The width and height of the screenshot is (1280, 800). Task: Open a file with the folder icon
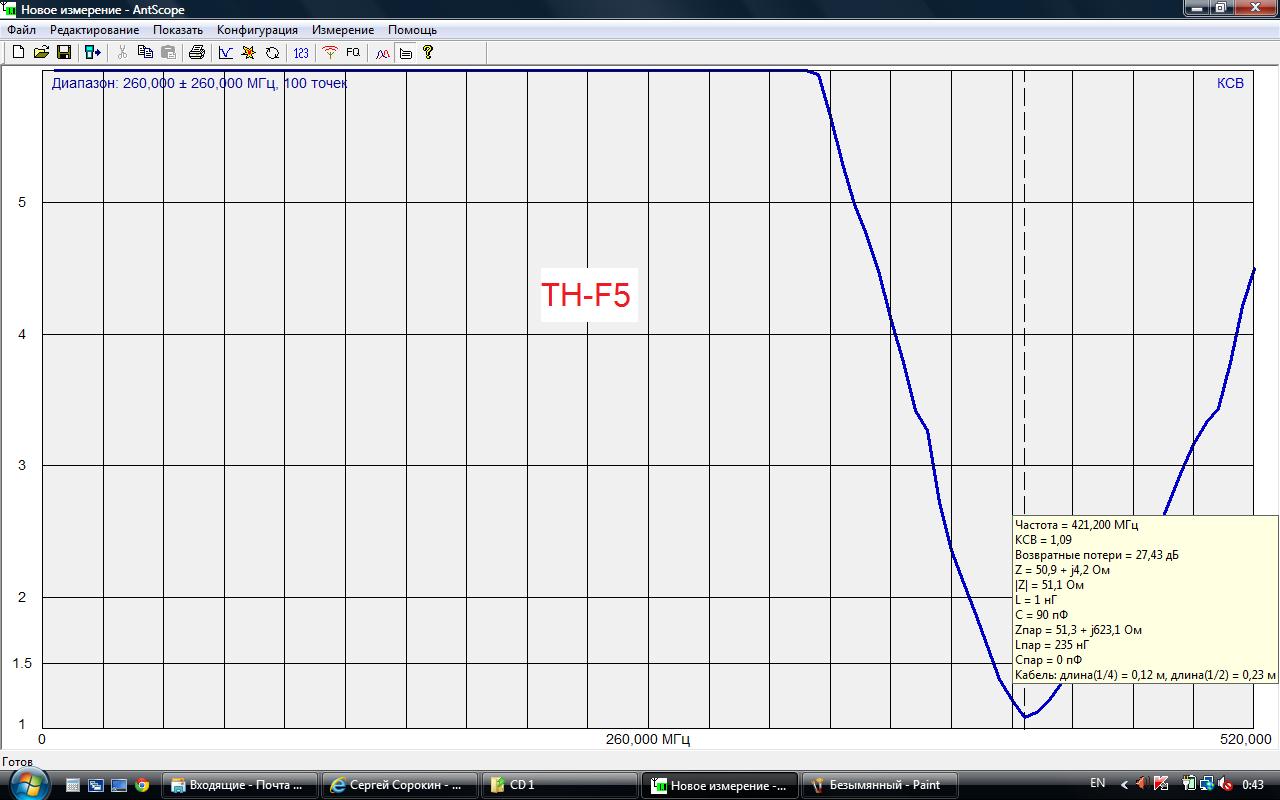pos(41,52)
